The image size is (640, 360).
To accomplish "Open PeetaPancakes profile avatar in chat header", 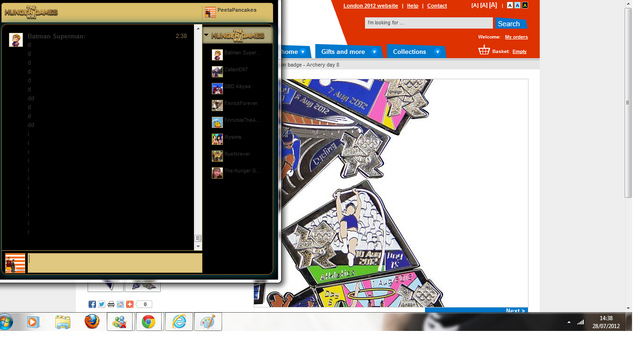I will click(210, 12).
